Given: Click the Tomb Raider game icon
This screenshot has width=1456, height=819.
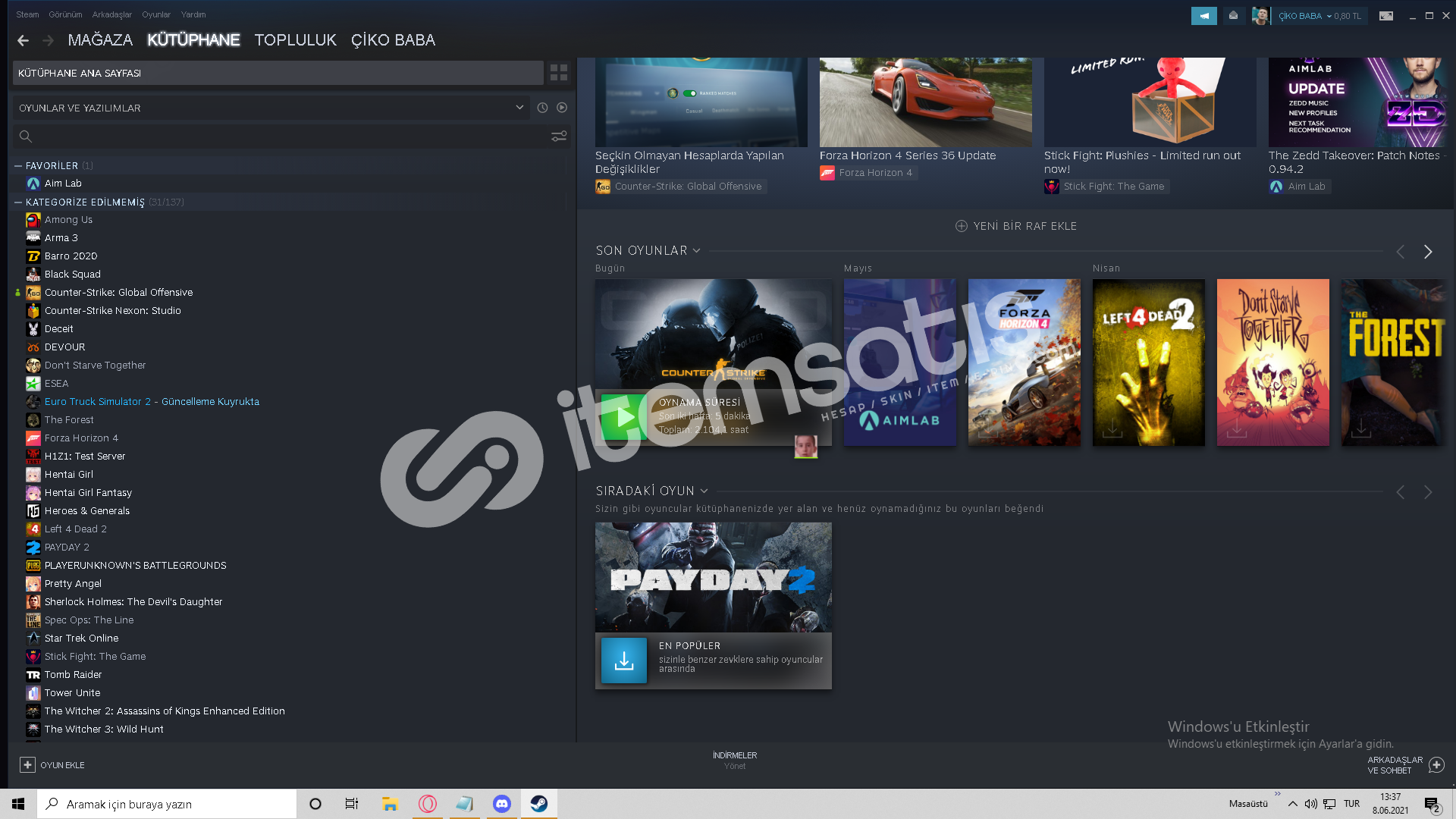Looking at the screenshot, I should (x=33, y=675).
